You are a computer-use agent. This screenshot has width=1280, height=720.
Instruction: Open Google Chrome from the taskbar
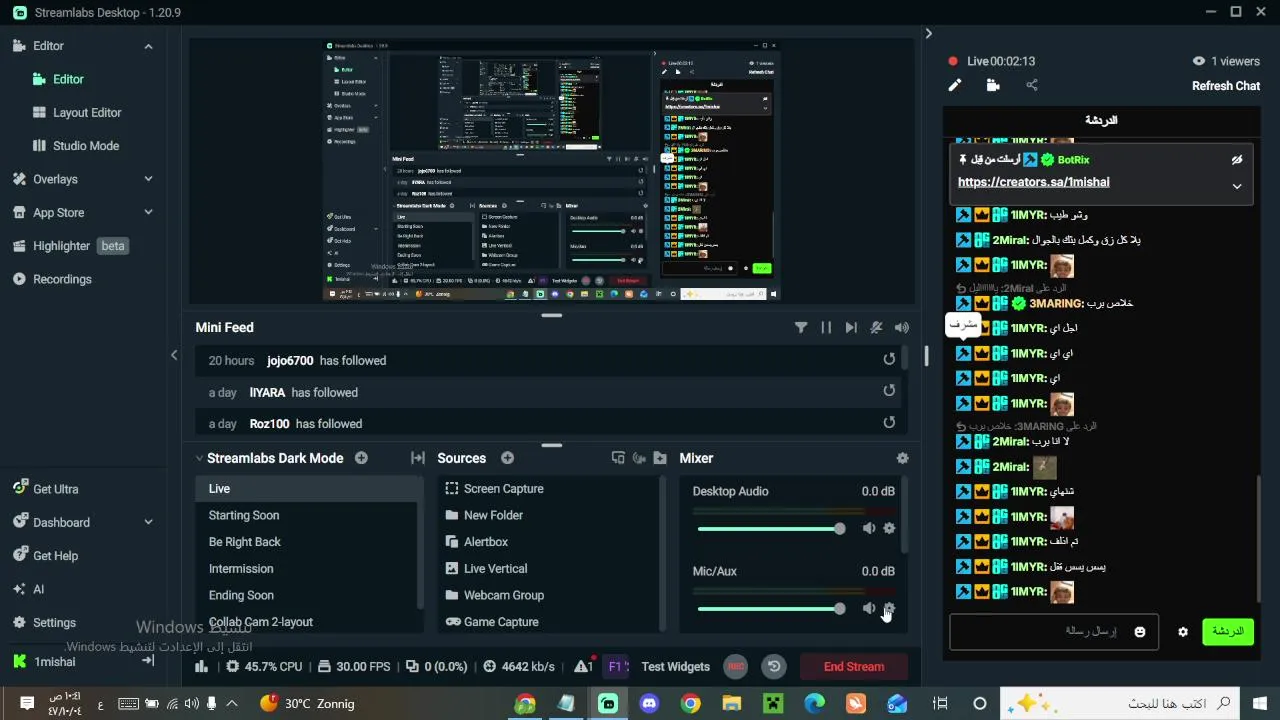tap(690, 703)
